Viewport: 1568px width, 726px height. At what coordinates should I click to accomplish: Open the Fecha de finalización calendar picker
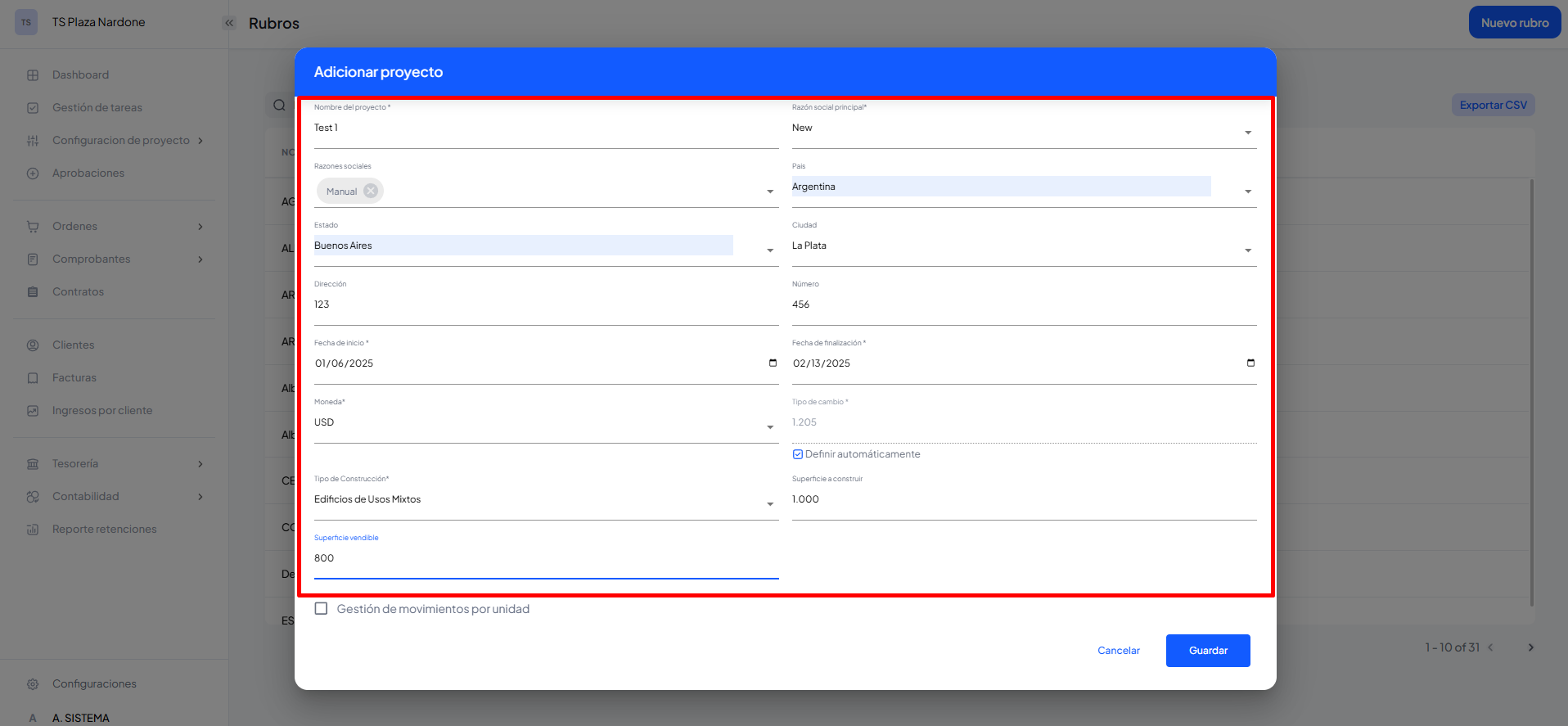click(x=1250, y=363)
